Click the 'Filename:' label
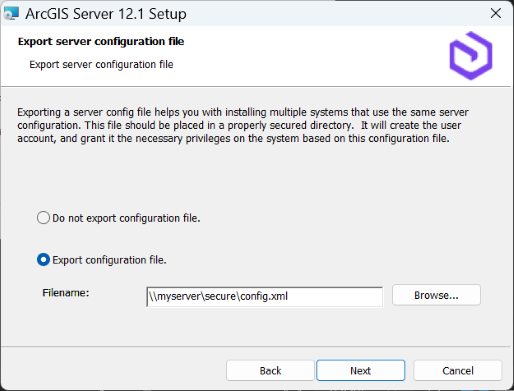Image resolution: width=514 pixels, height=391 pixels. 66,293
